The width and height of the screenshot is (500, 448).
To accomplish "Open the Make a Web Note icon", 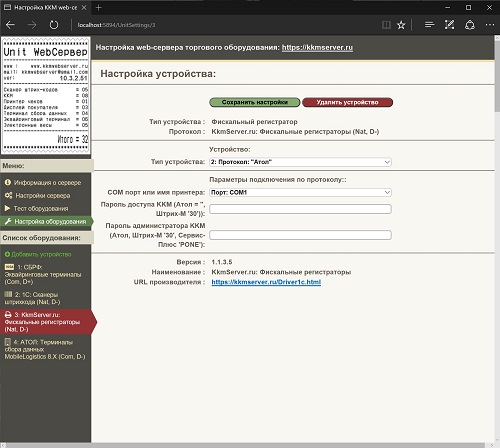I will point(449,25).
